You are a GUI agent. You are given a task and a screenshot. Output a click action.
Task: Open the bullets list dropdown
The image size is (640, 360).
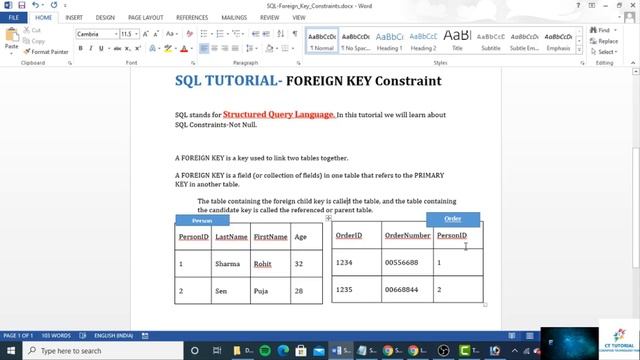(x=212, y=34)
